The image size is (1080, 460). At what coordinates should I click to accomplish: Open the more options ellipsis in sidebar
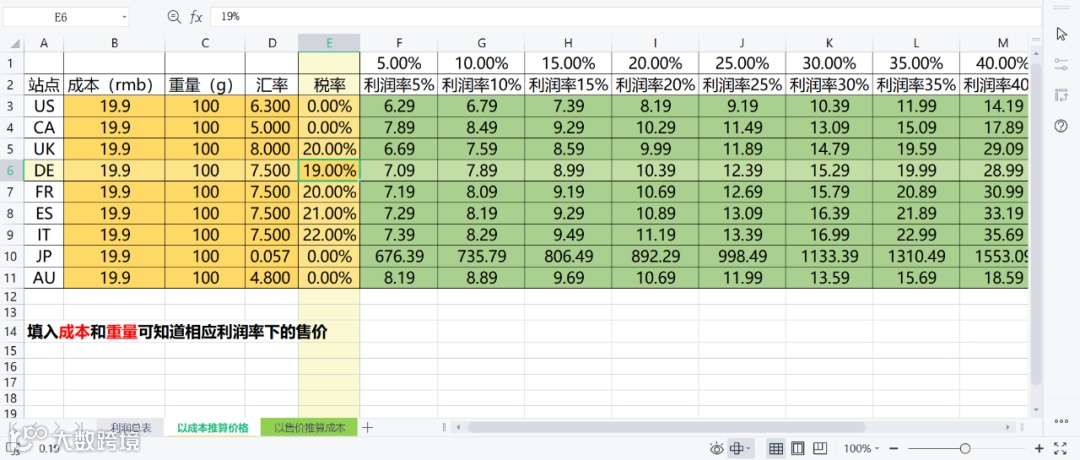coord(1061,421)
